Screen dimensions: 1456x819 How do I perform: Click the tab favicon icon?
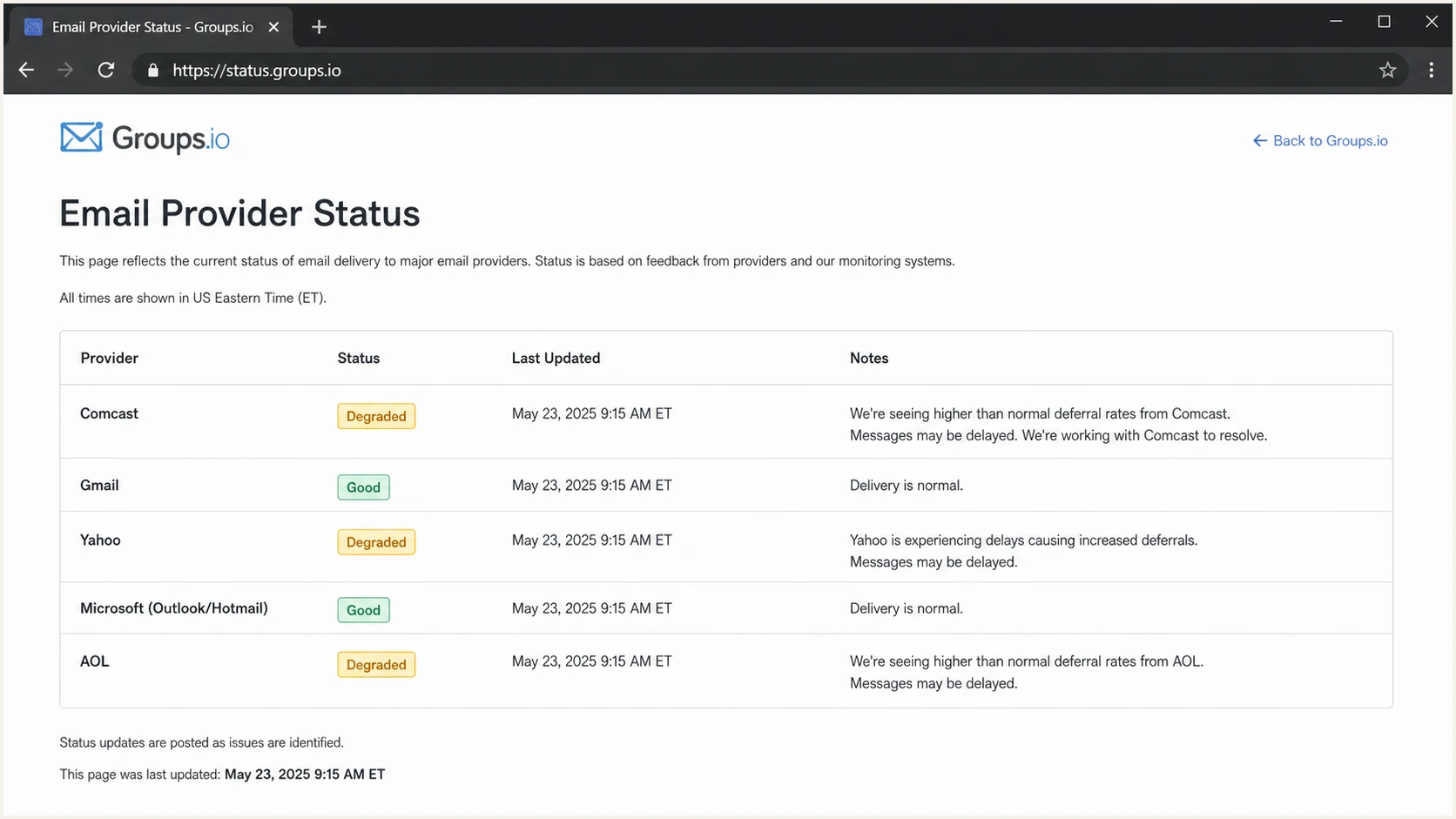pyautogui.click(x=33, y=27)
